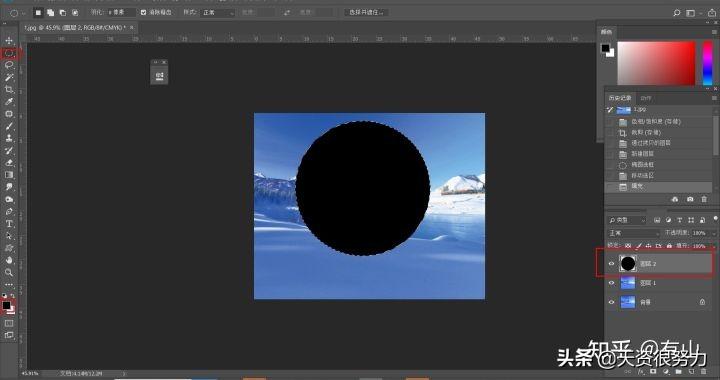Select layer 1 thumbnail in Layers panel
Image resolution: width=720 pixels, height=380 pixels.
coord(628,283)
